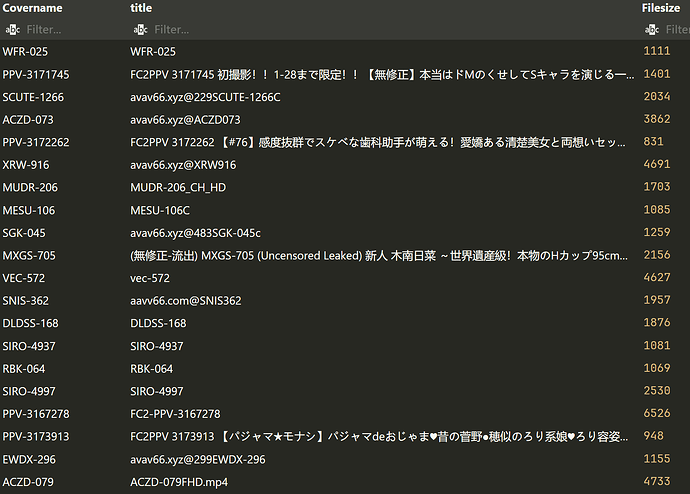
Task: Sort by the Covername column header
Action: [x=33, y=8]
